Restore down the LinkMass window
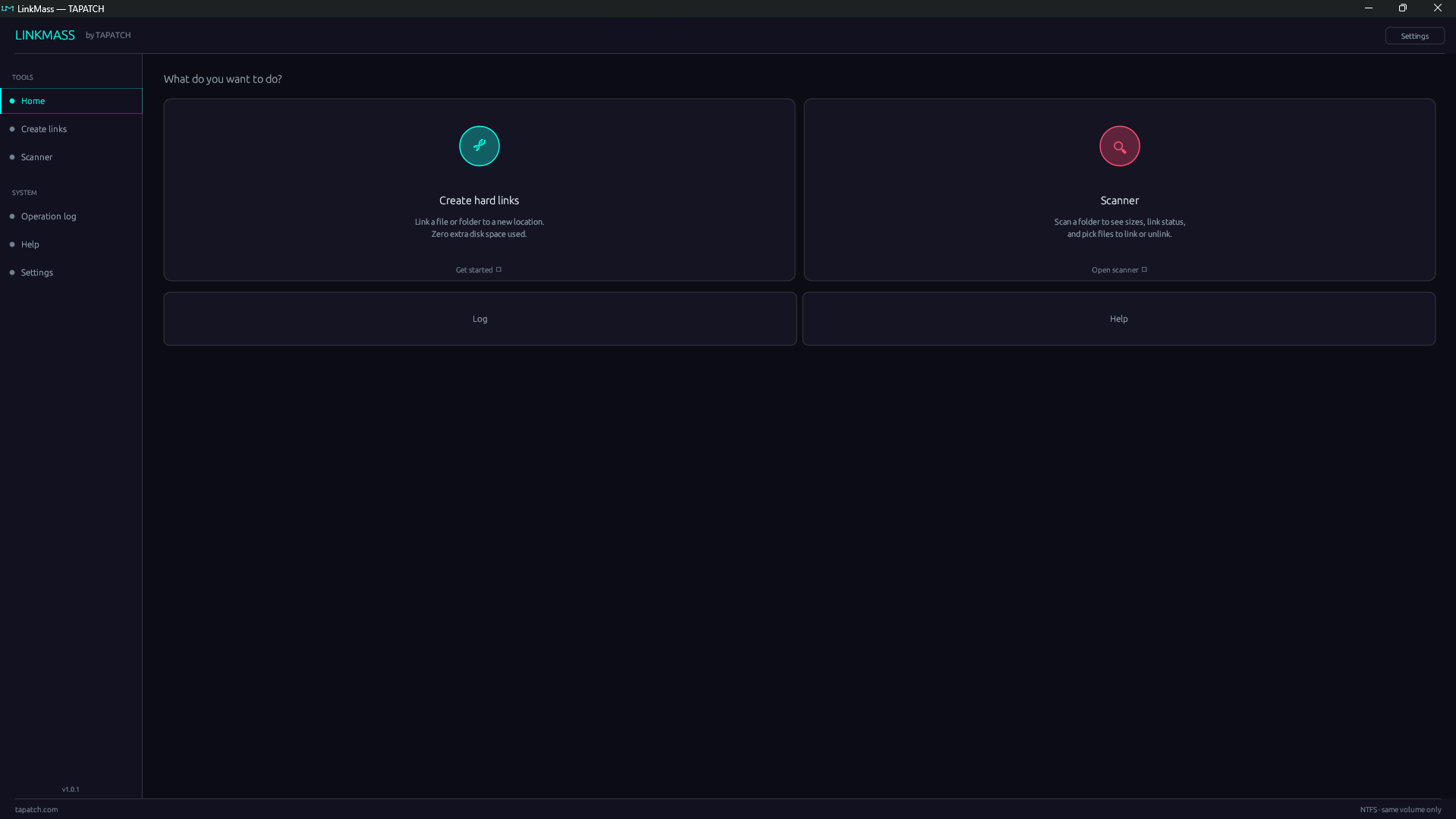1456x819 pixels. point(1403,8)
